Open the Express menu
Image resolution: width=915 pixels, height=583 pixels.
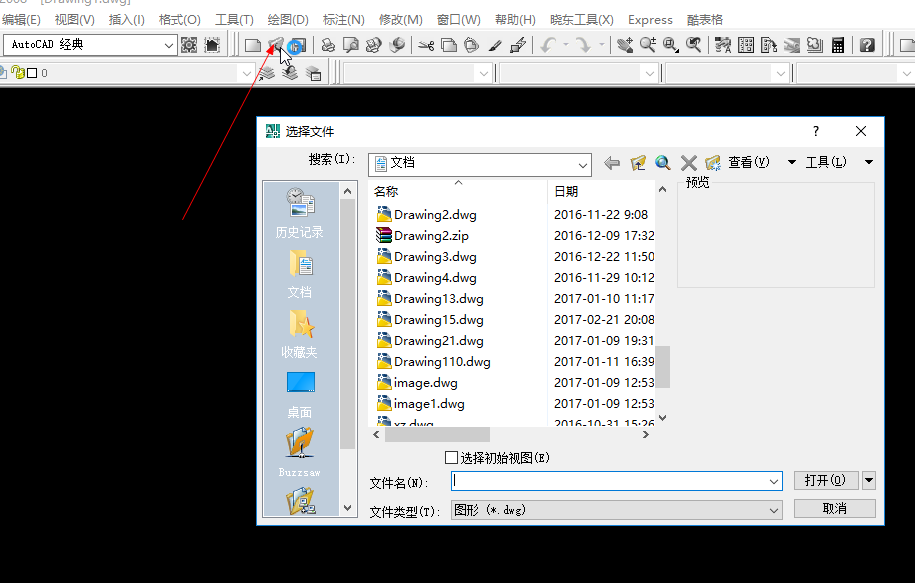point(650,20)
